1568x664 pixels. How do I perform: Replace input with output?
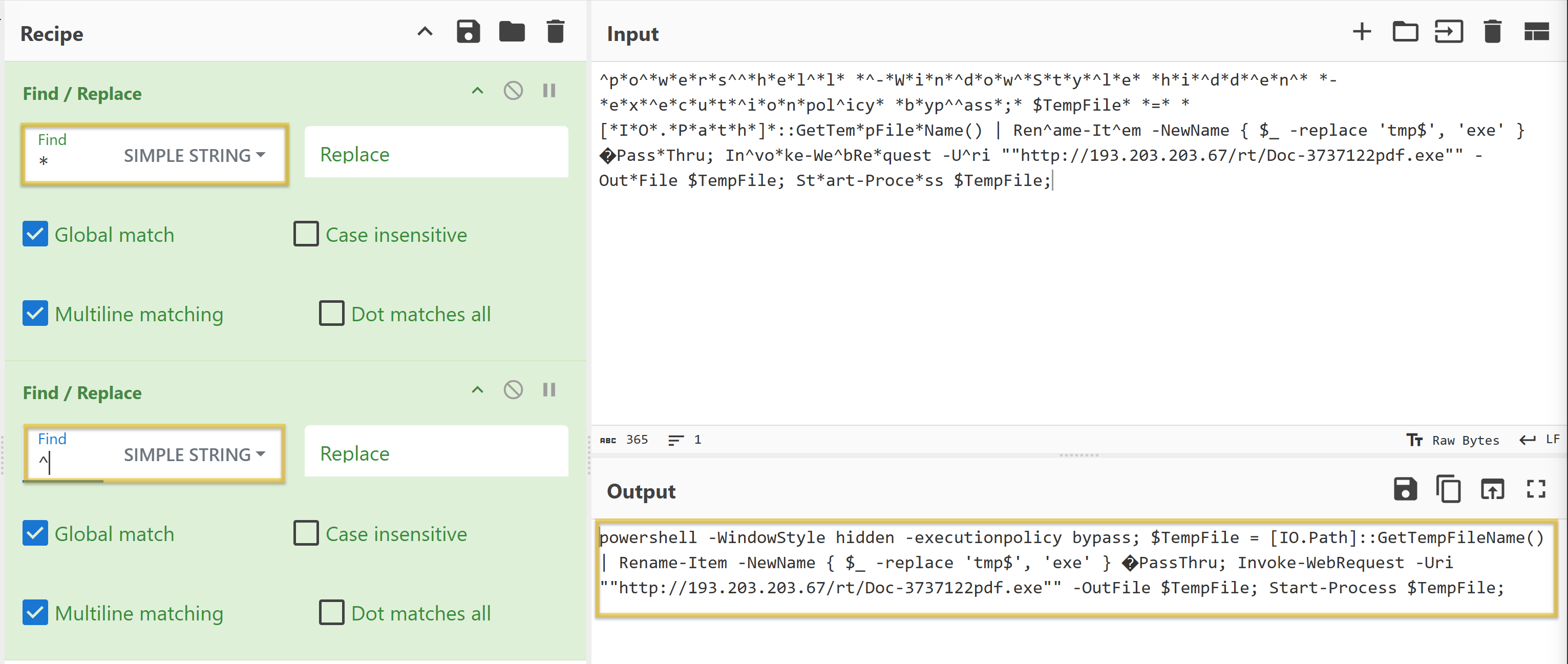[1492, 489]
